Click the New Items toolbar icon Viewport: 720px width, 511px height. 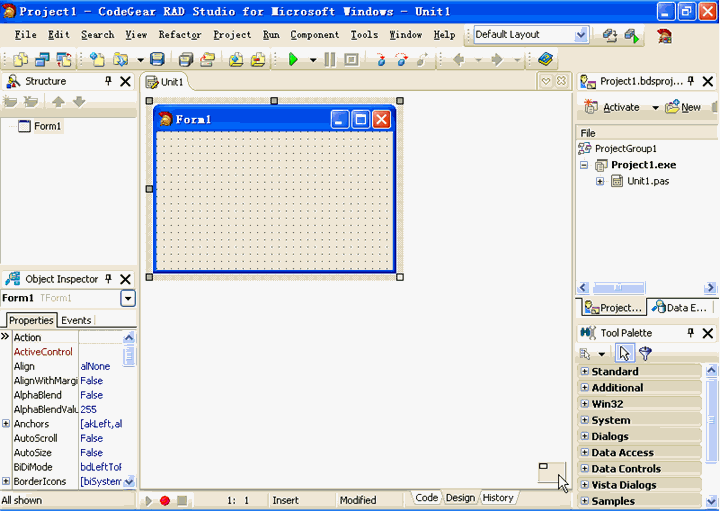coord(97,59)
